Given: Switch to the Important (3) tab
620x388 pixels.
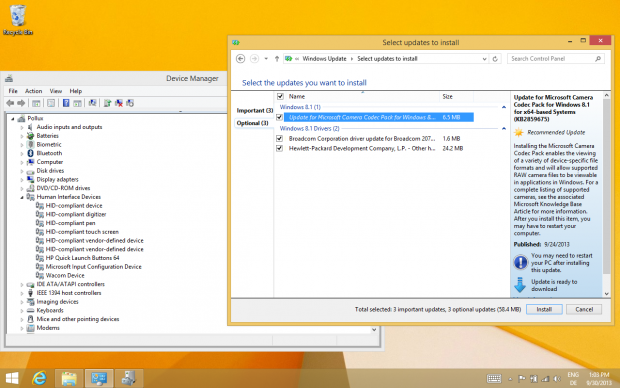Looking at the screenshot, I should 255,110.
